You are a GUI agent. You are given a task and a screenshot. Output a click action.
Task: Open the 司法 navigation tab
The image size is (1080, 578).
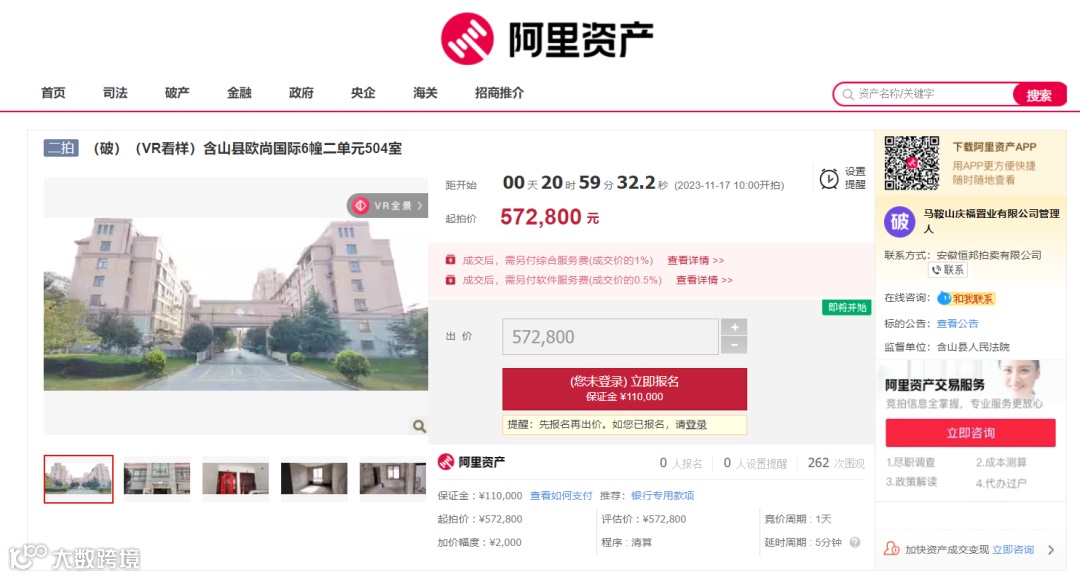[115, 93]
